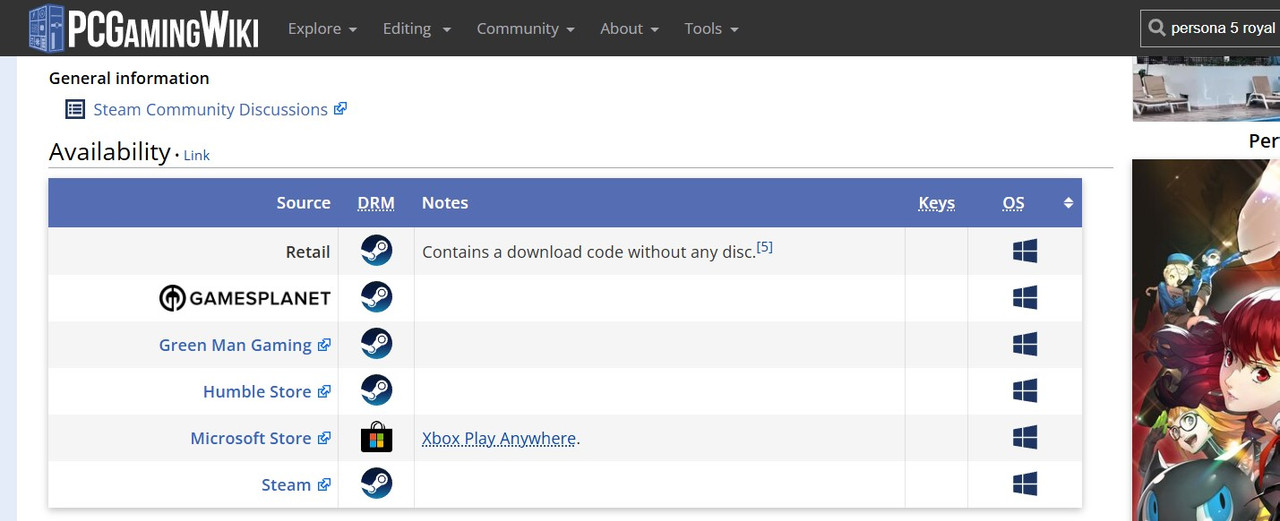The height and width of the screenshot is (521, 1280).
Task: Click the external link icon after Humble Store
Action: click(x=324, y=391)
